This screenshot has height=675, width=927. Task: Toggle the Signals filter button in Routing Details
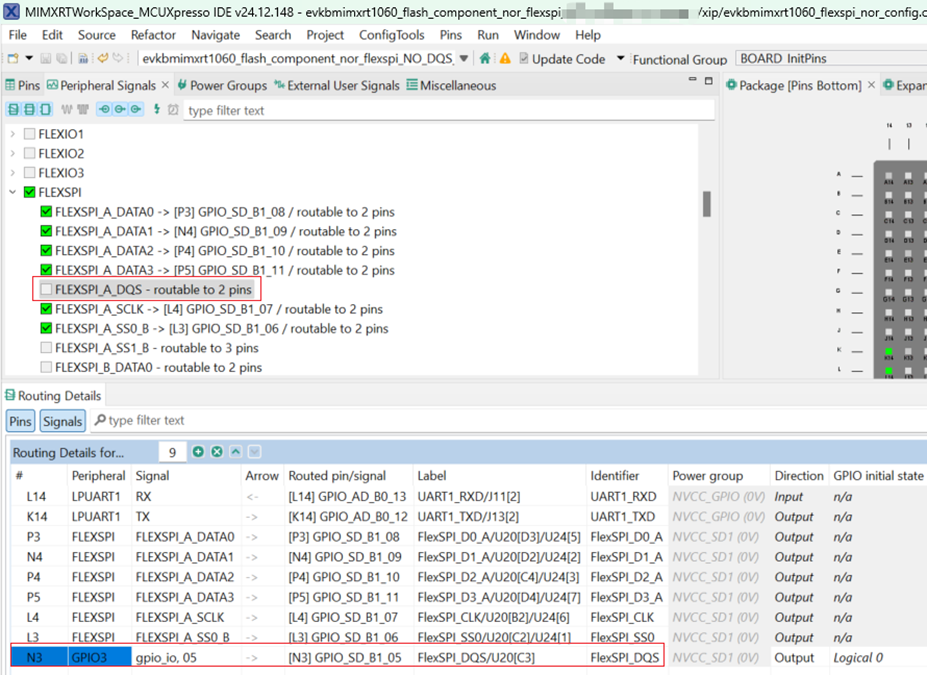[x=62, y=421]
